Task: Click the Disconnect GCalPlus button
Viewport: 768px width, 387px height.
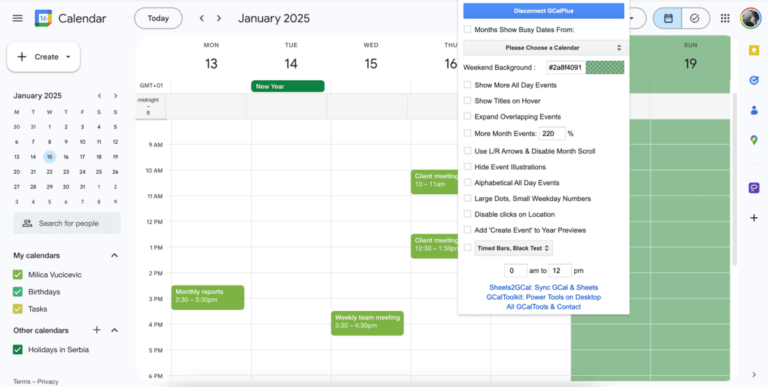Action: tap(544, 11)
